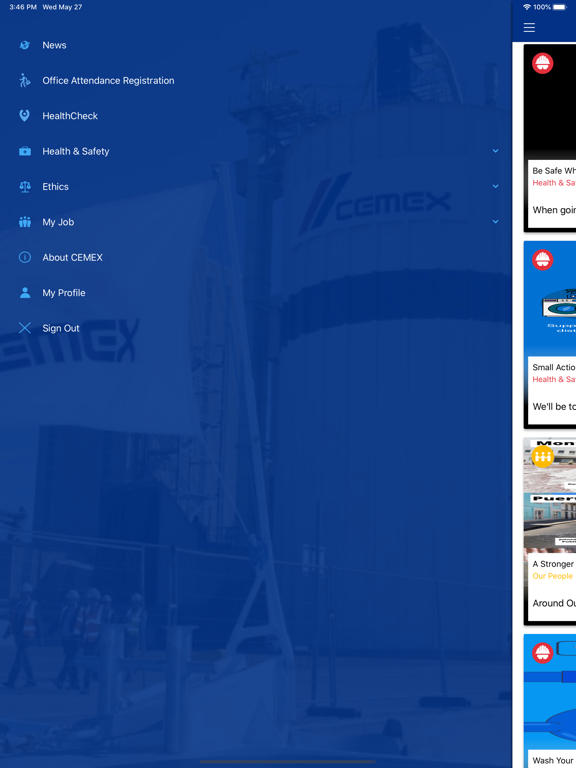Tap the HealthCheck location pin icon
The height and width of the screenshot is (768, 576).
tap(24, 116)
